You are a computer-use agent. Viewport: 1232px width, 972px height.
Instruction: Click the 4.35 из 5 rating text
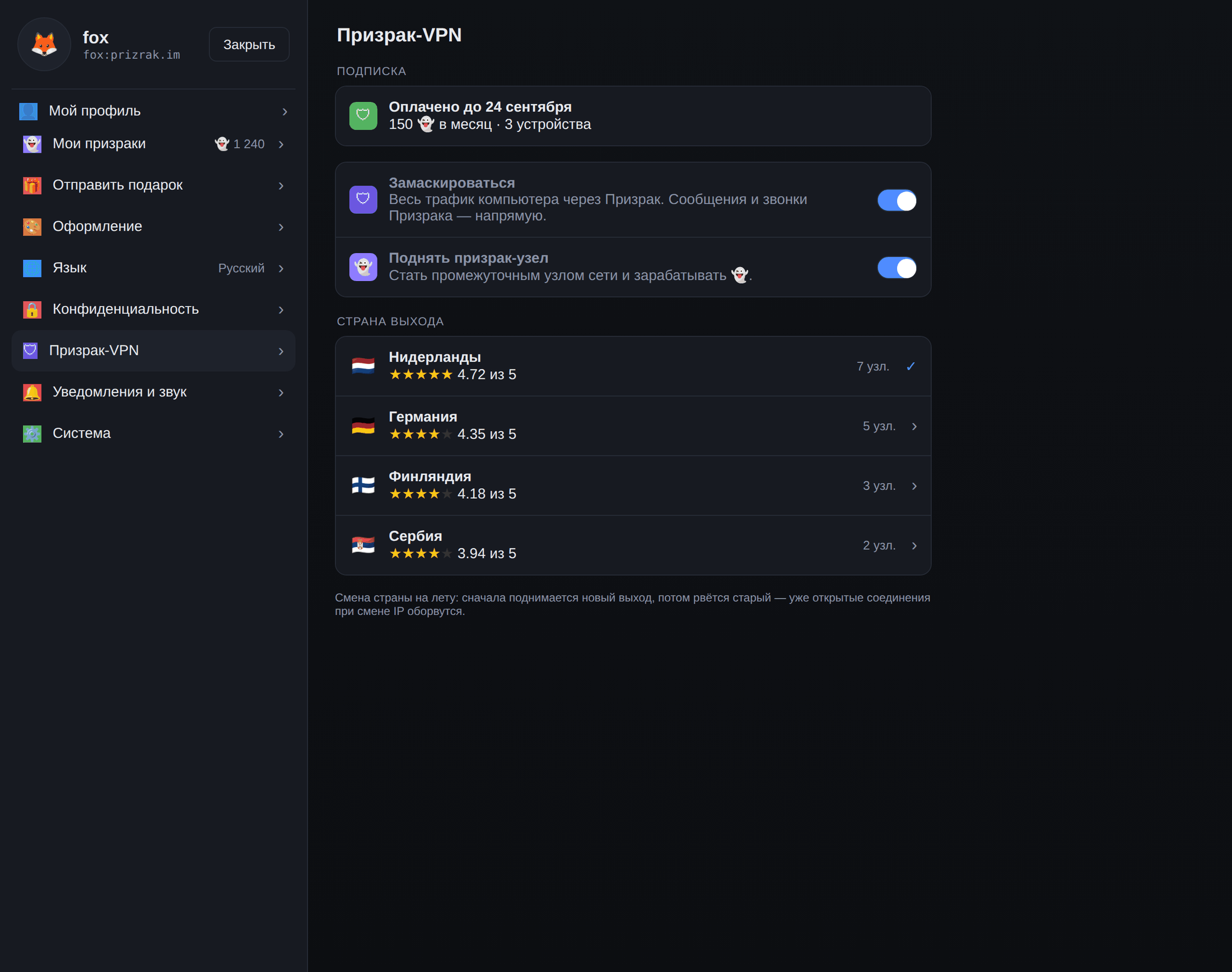tap(487, 434)
